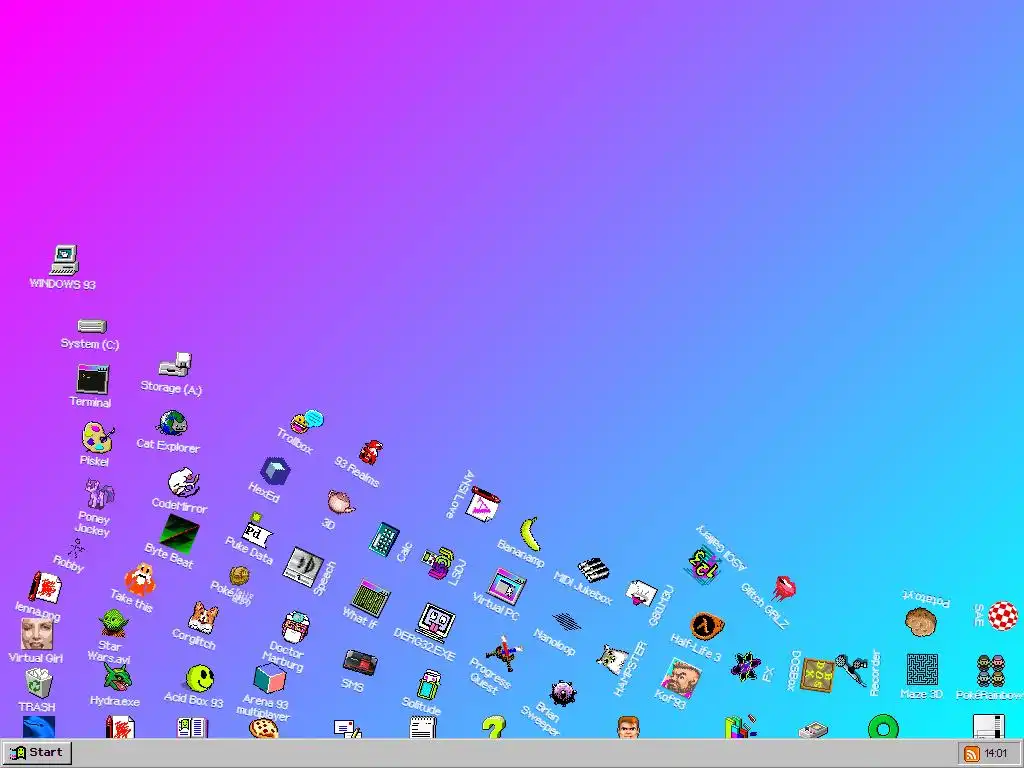Open the Star Wars.avi file
1024x768 pixels.
pos(114,622)
